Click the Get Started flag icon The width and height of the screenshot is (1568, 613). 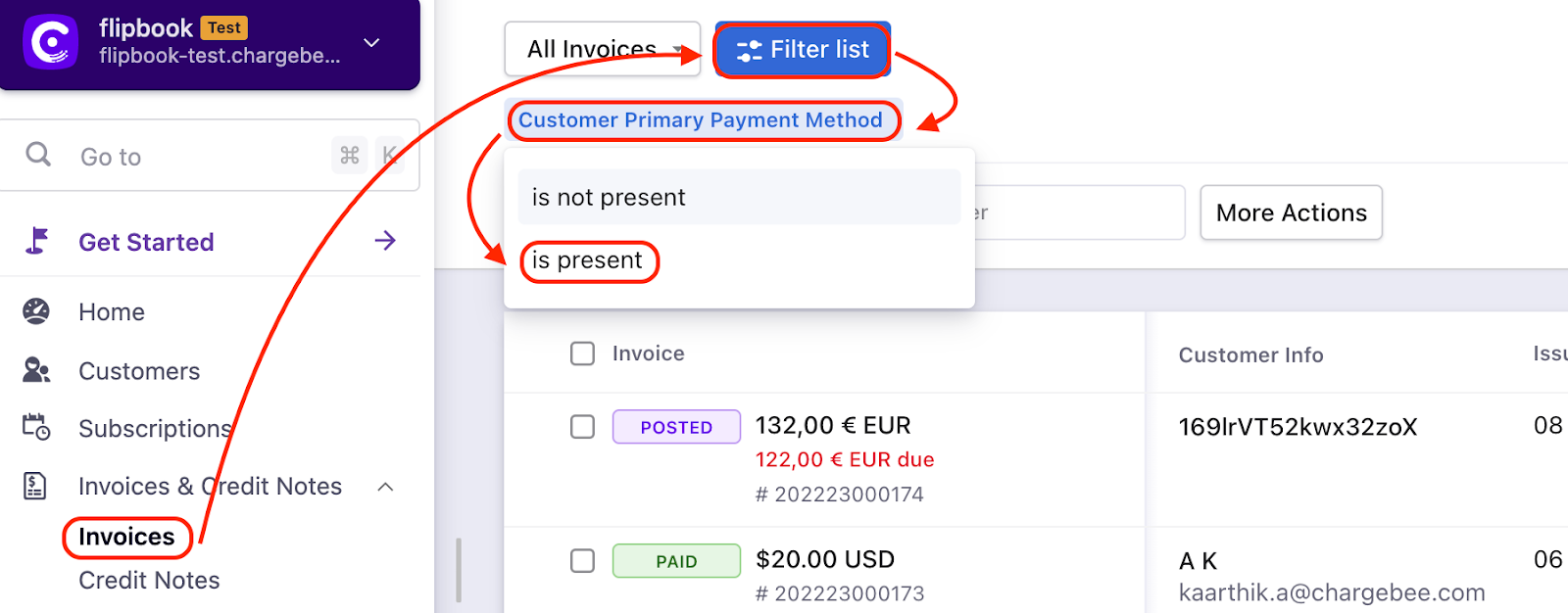pos(37,241)
